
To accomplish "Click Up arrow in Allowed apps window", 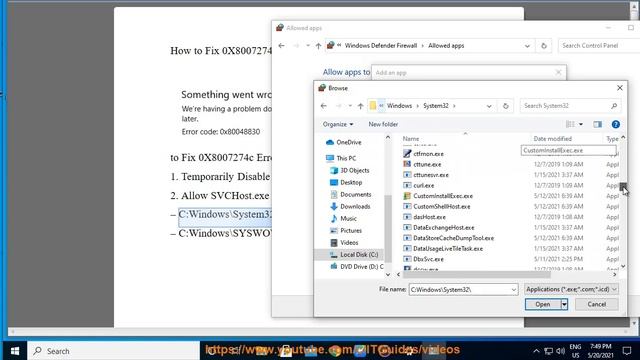I will coord(318,46).
